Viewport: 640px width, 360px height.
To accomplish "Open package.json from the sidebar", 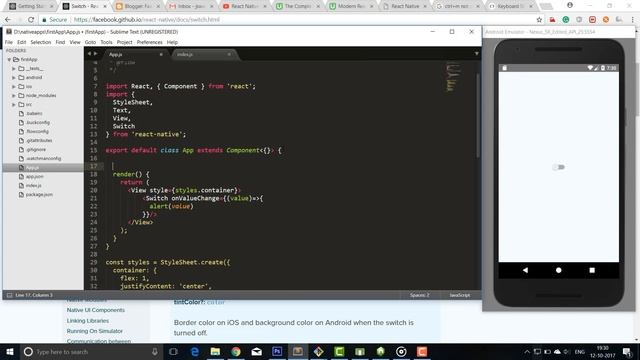I will [x=39, y=195].
